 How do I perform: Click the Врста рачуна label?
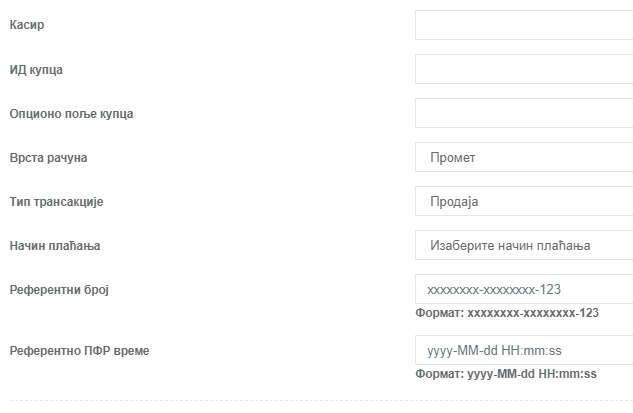tap(48, 158)
